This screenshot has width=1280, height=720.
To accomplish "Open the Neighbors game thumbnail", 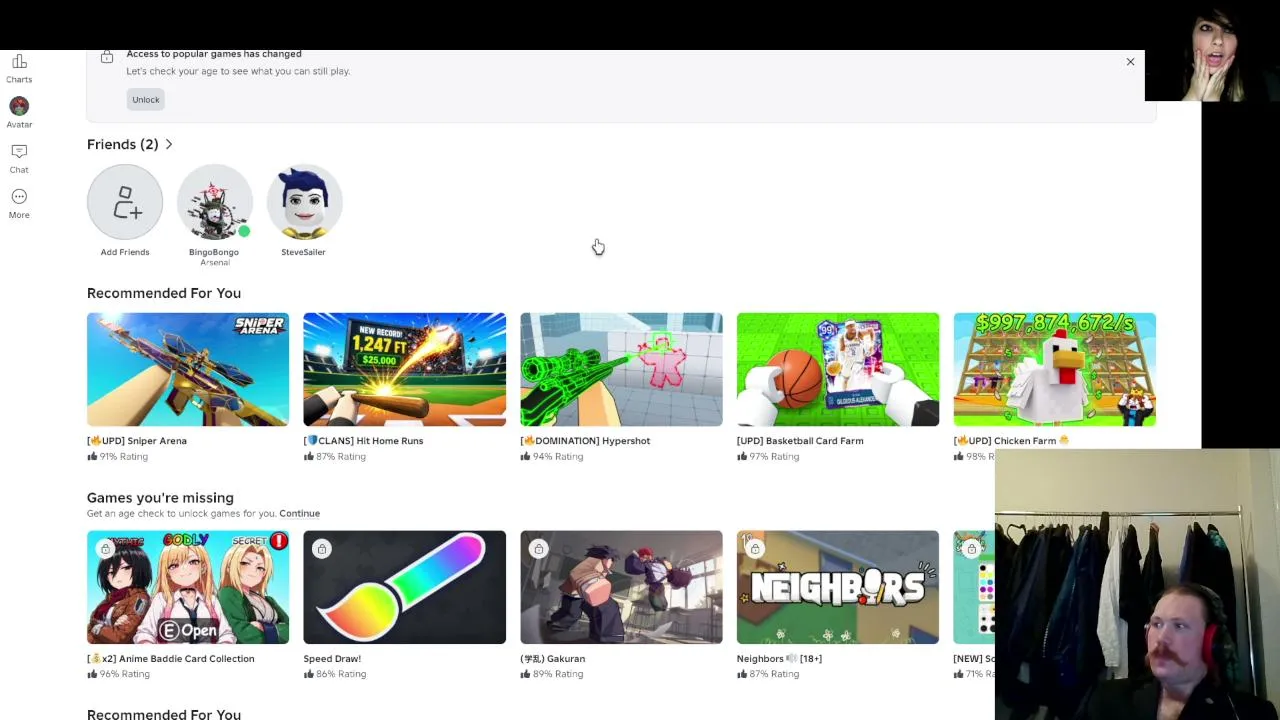I will (x=838, y=587).
